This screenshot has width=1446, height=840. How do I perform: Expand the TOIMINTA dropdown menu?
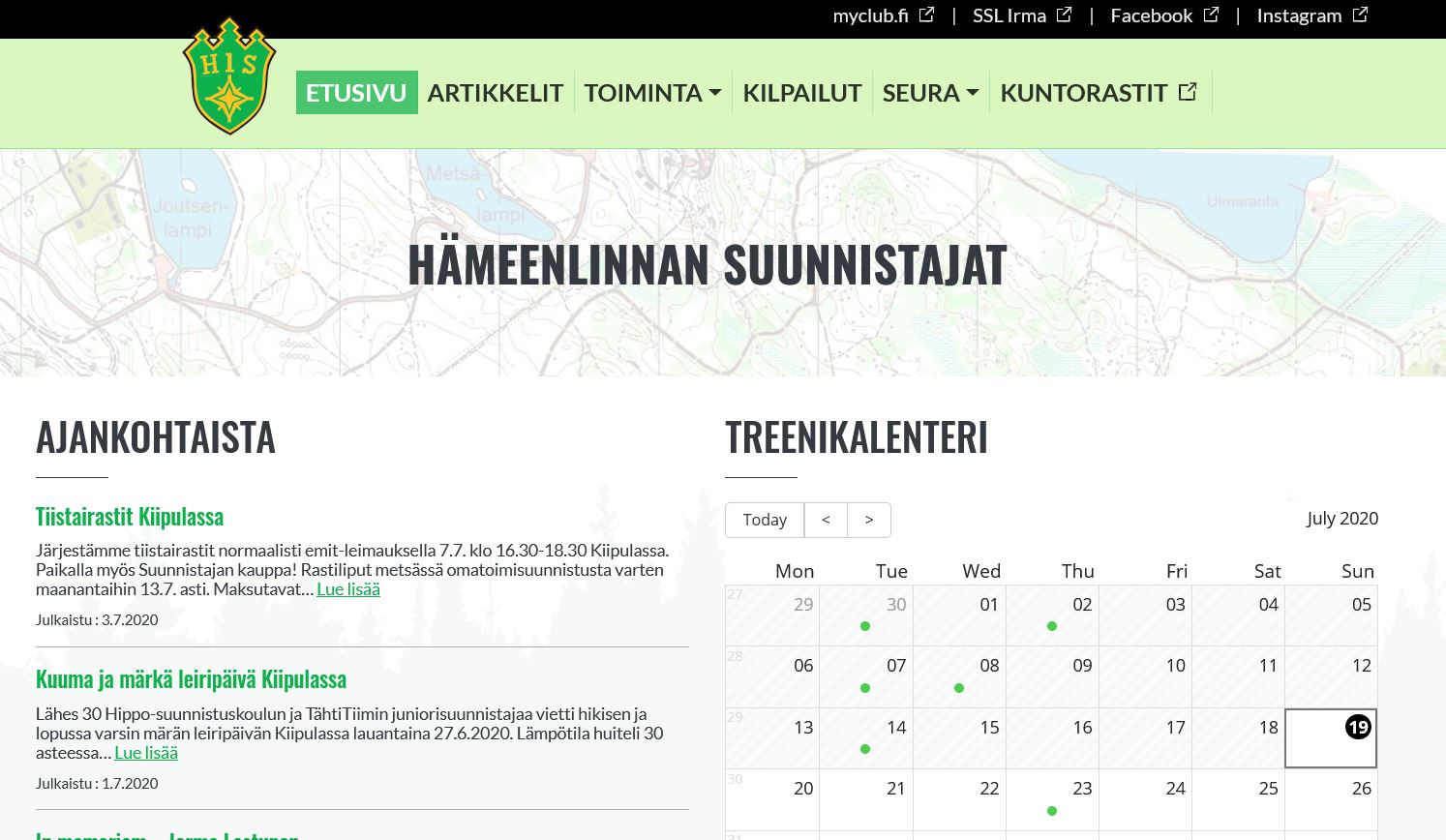pos(653,92)
